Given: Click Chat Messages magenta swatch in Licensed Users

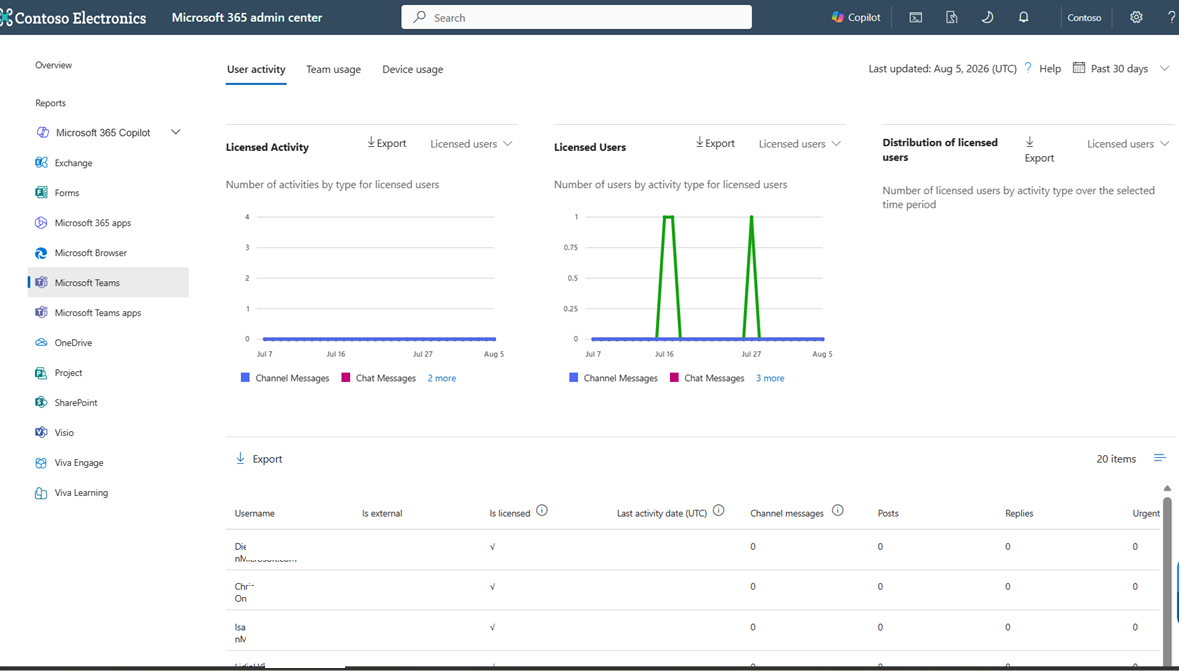Looking at the screenshot, I should (x=674, y=378).
